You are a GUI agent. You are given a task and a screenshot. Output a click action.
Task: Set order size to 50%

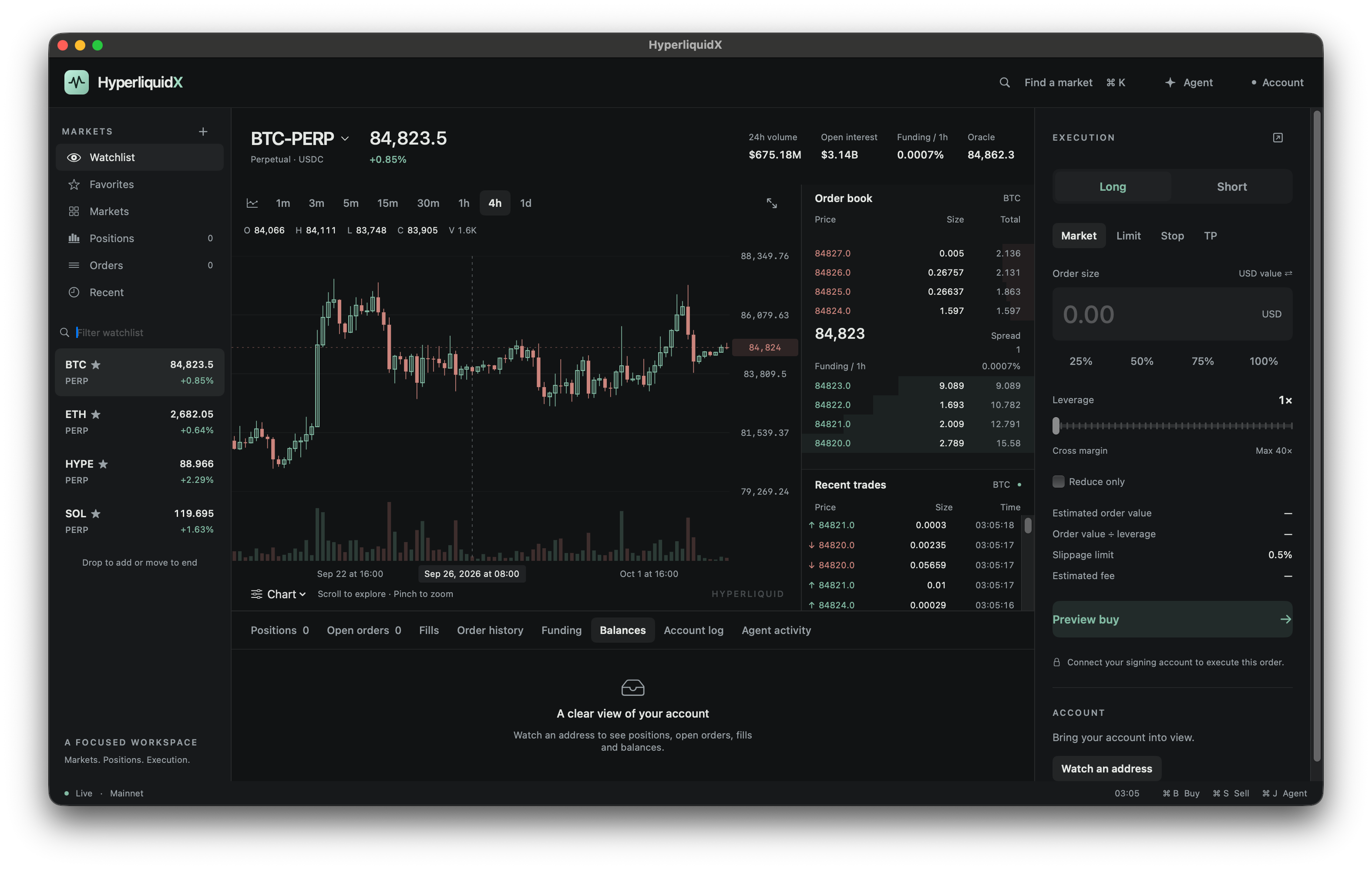pyautogui.click(x=1141, y=361)
